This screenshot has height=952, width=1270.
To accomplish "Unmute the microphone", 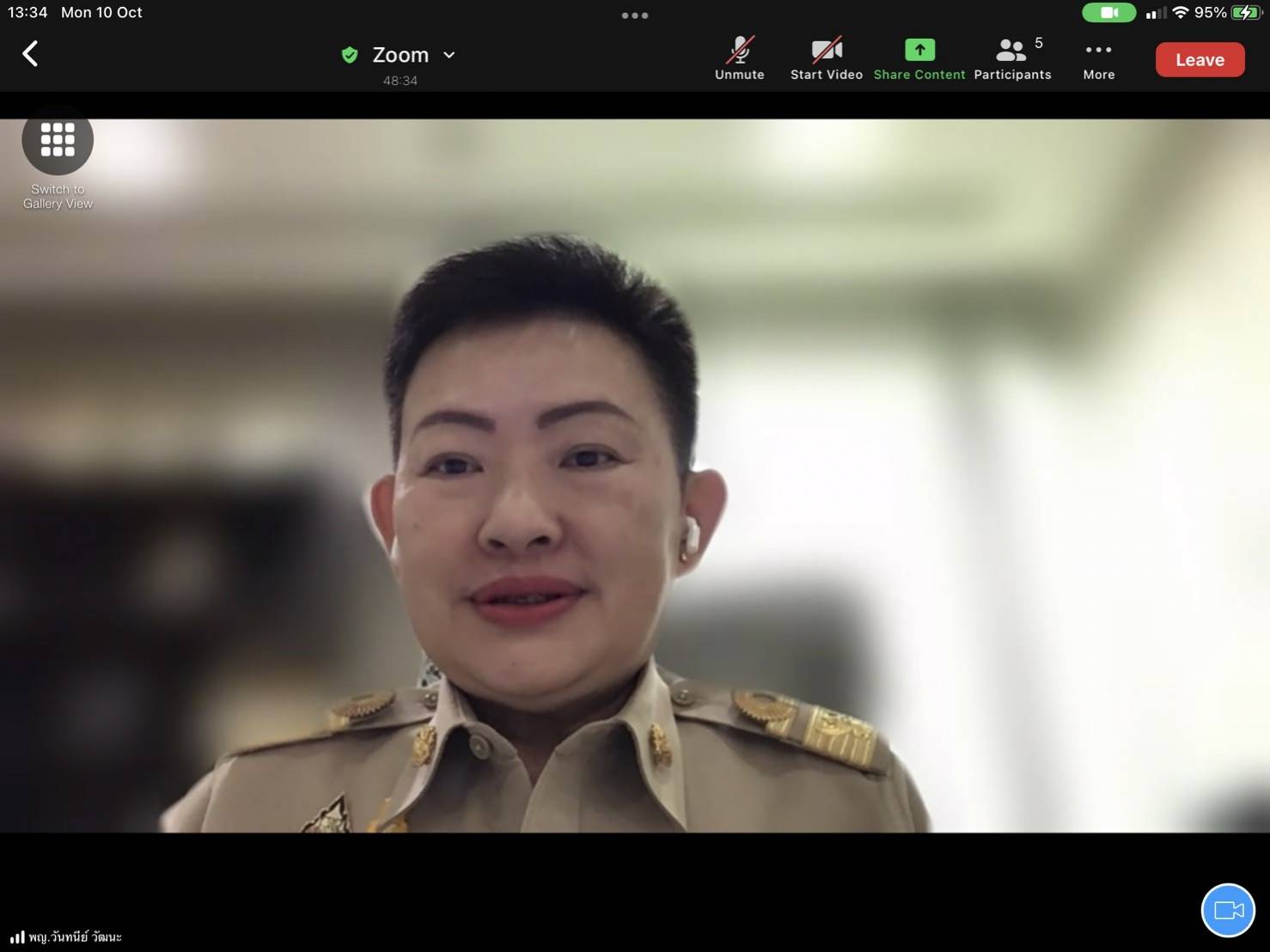I will click(739, 58).
